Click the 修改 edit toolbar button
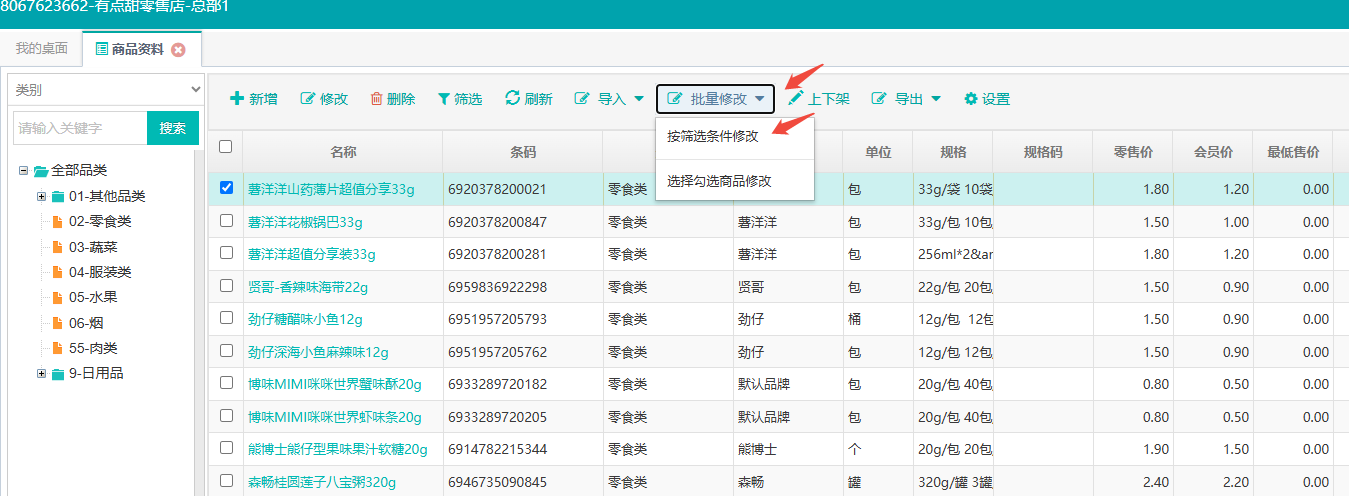The image size is (1349, 496). pyautogui.click(x=325, y=99)
